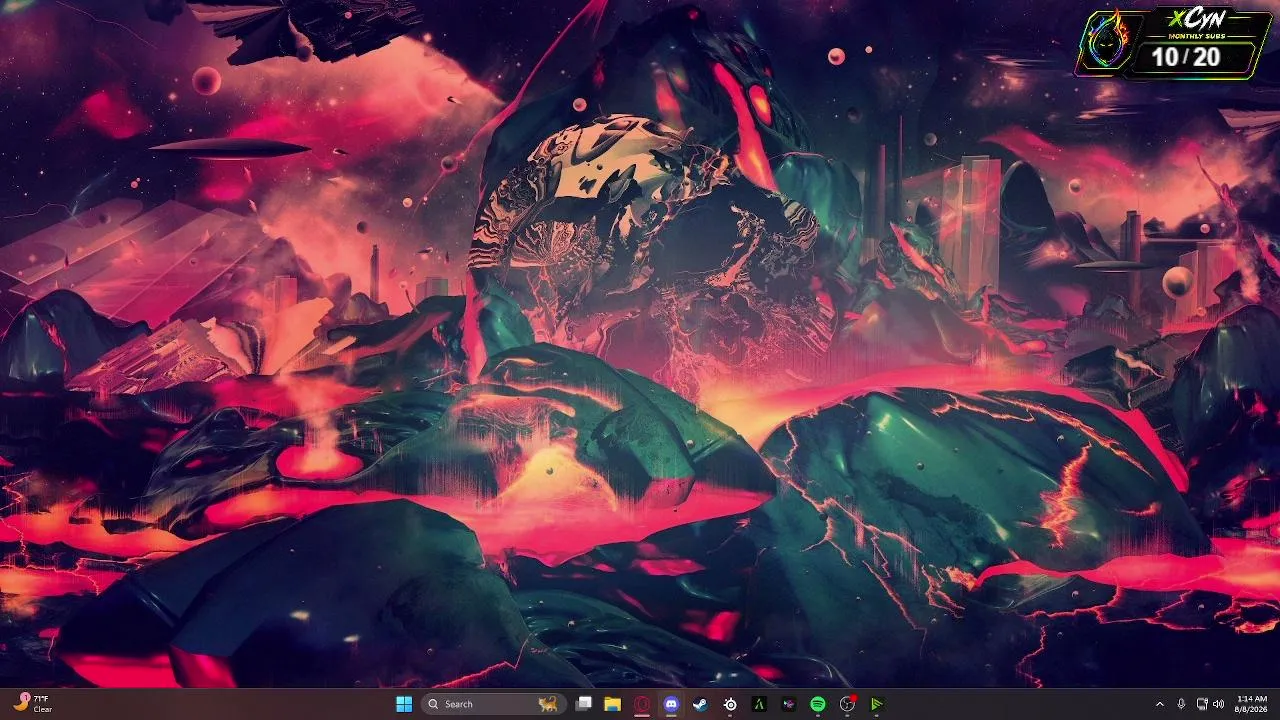The width and height of the screenshot is (1280, 720).
Task: Open Task View from the taskbar
Action: point(584,704)
